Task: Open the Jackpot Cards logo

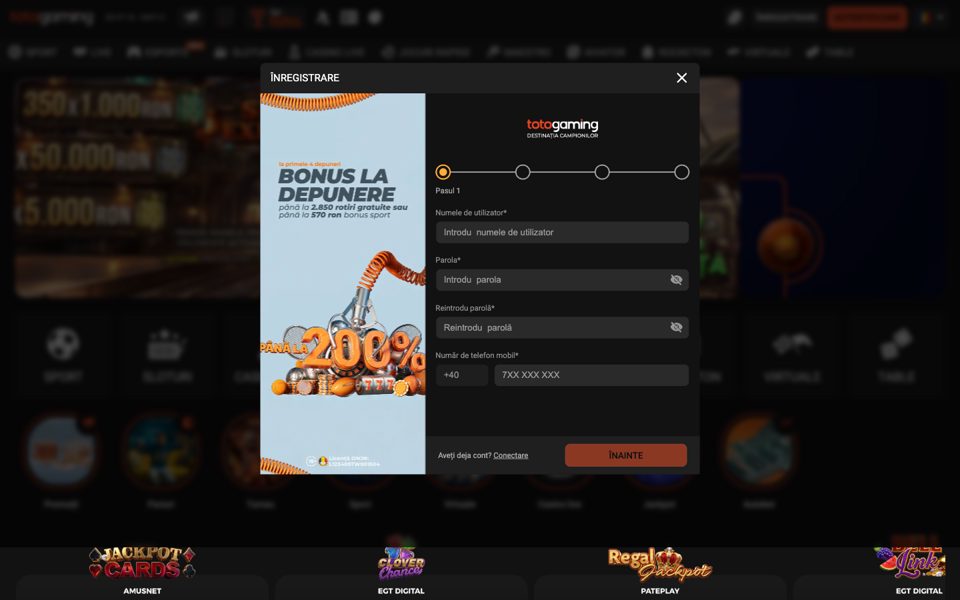Action: coord(142,563)
